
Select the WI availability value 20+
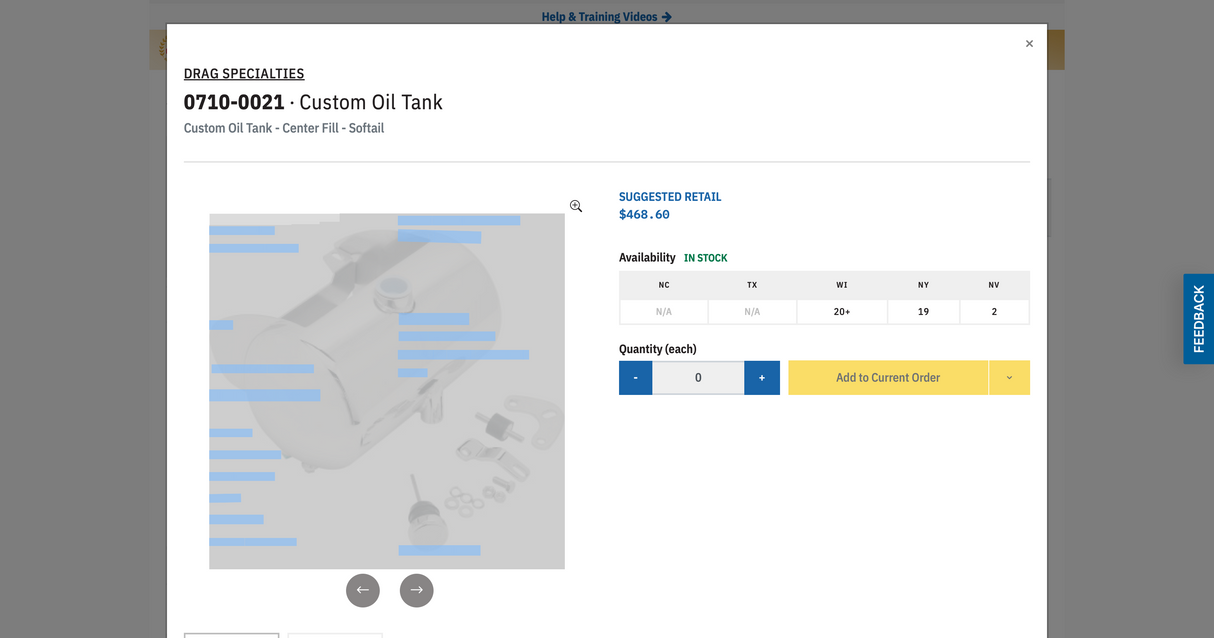coord(842,312)
